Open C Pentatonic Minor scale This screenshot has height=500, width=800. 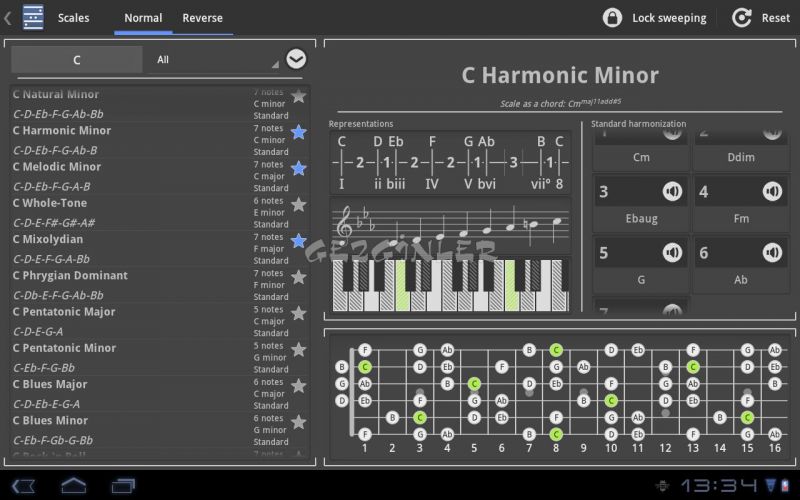[160, 357]
